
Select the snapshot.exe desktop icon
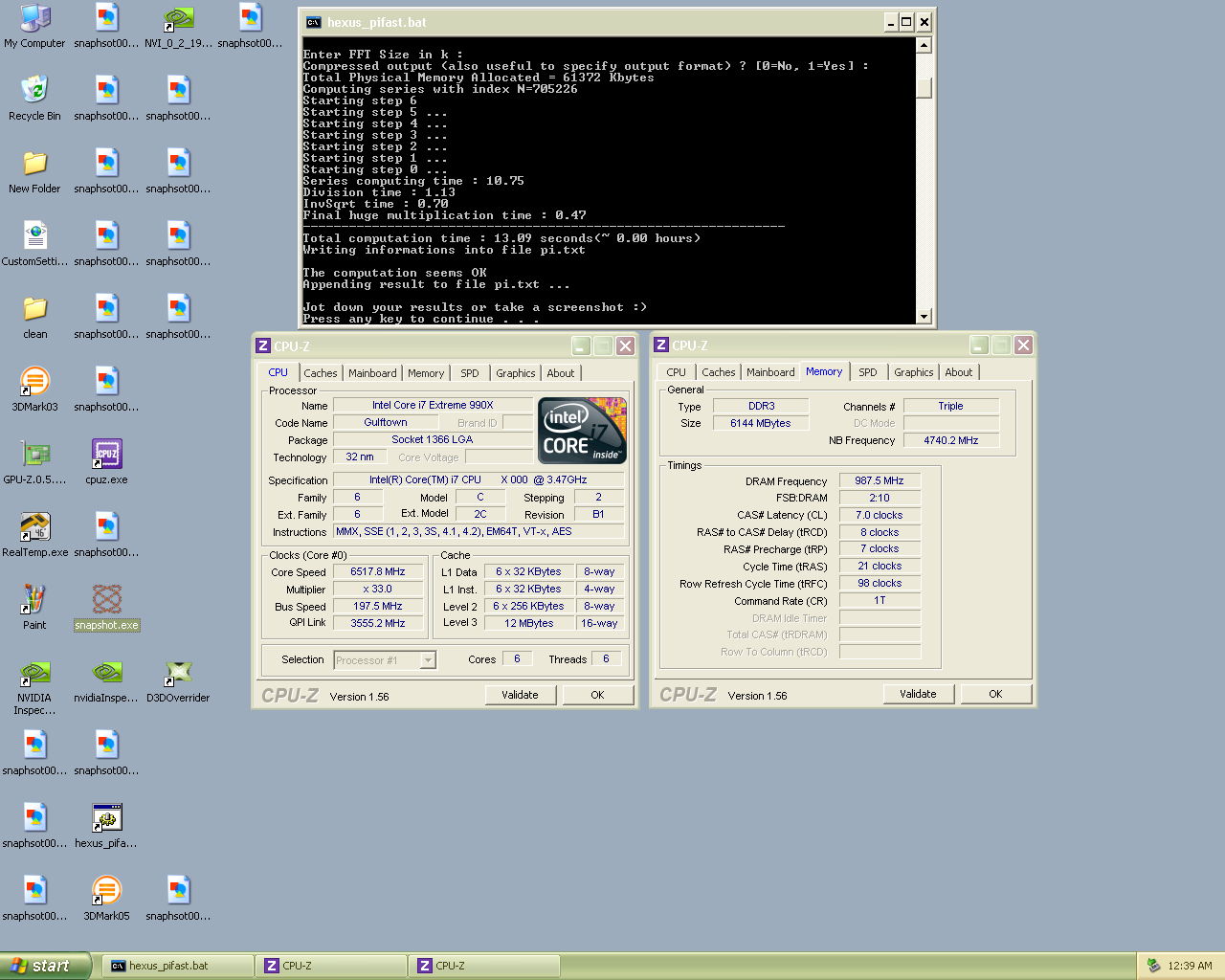[x=106, y=601]
